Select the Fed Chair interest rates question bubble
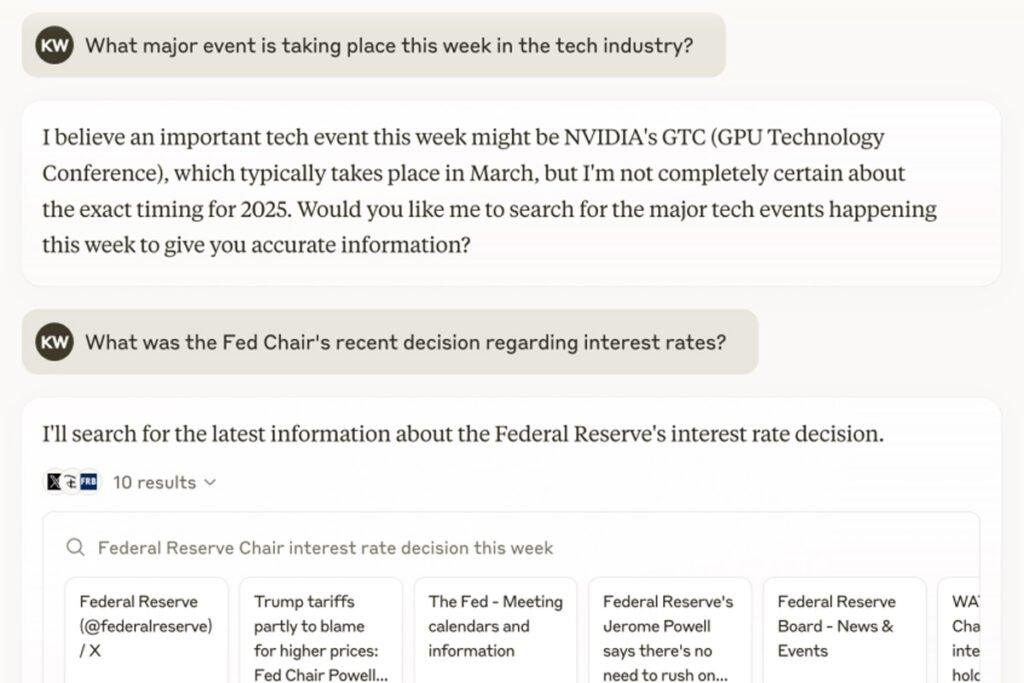Screen dimensions: 1024x683 [390, 342]
